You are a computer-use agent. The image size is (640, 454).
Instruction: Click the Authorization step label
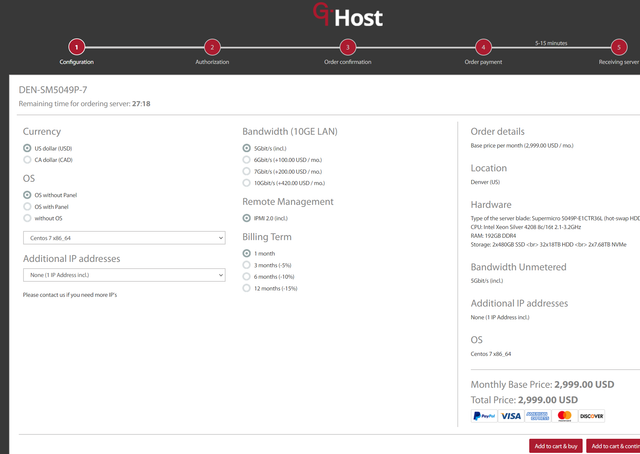212,62
